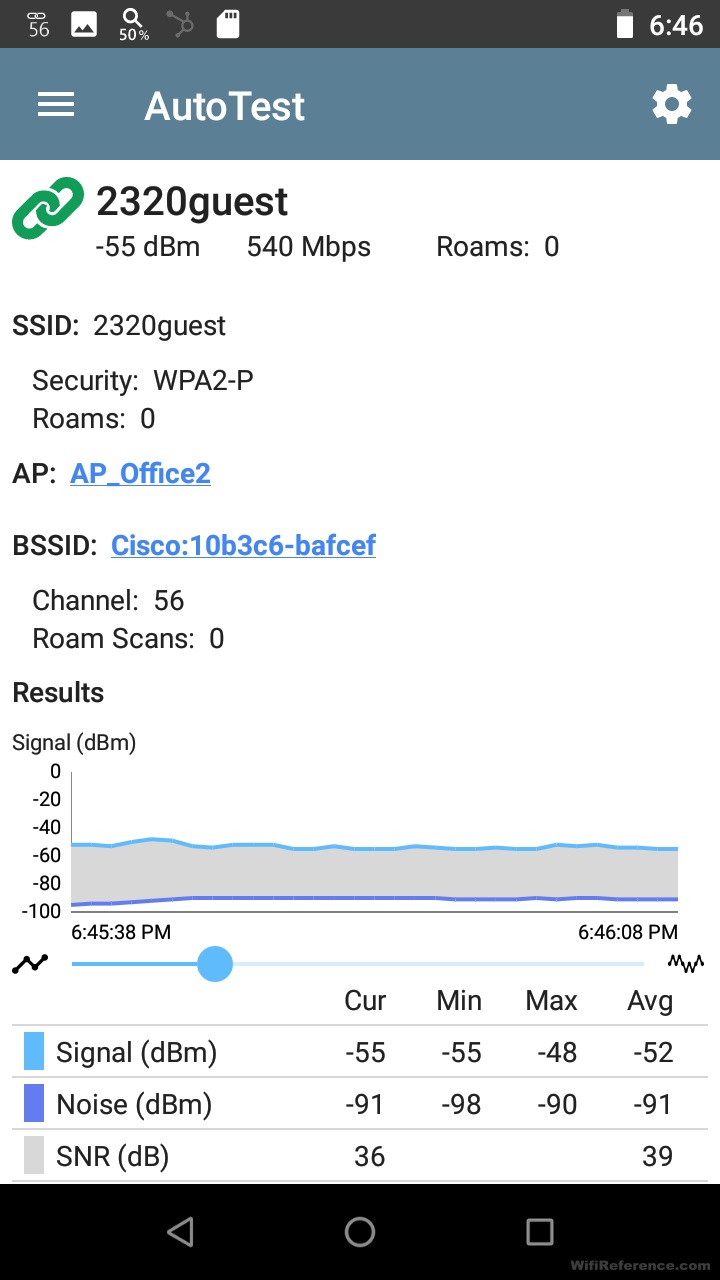Image resolution: width=720 pixels, height=1280 pixels.
Task: Open the Cisco:10b3c6-bafcef BSSID link
Action: click(x=243, y=545)
